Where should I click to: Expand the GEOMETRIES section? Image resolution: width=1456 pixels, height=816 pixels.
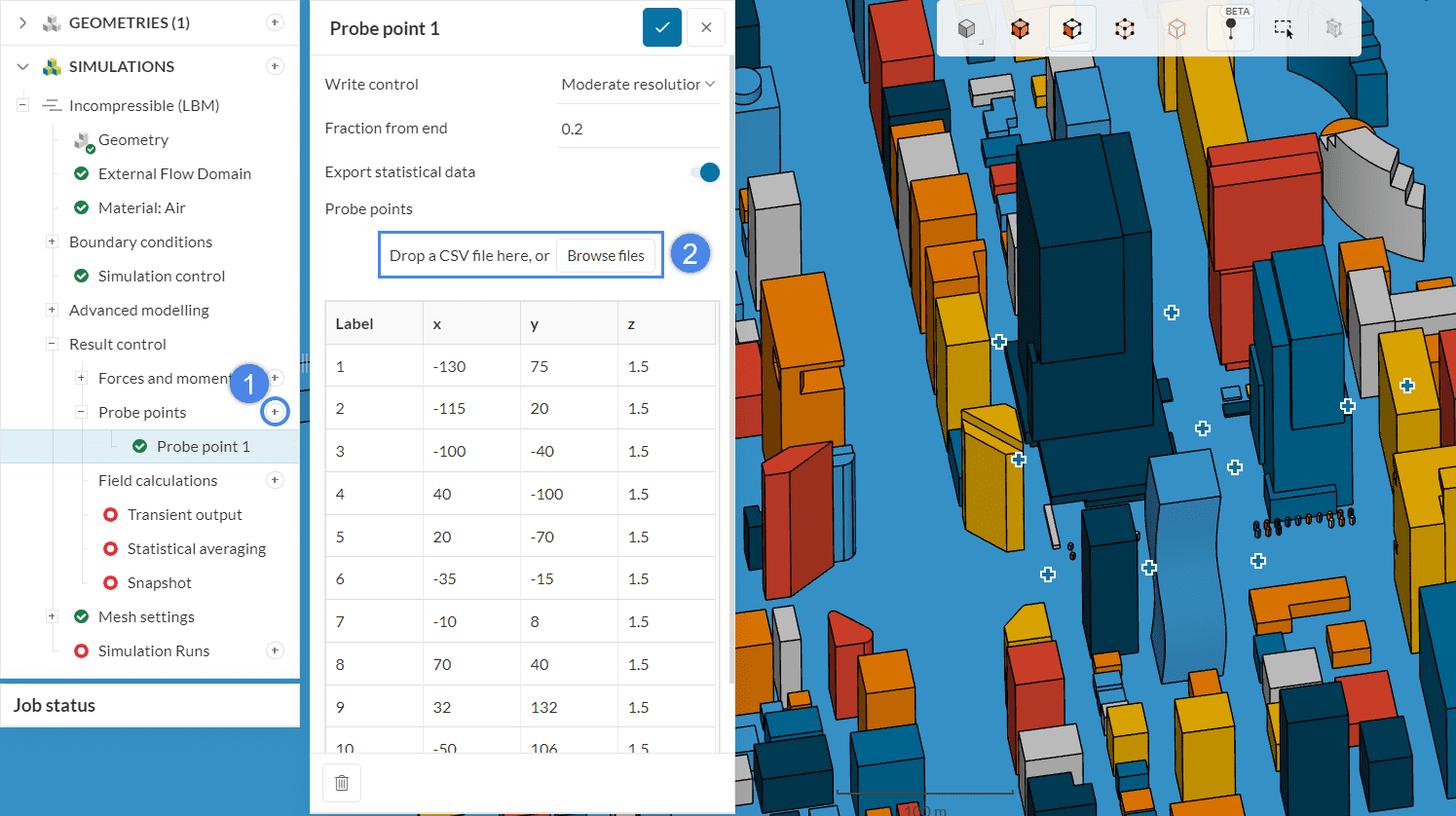click(x=22, y=22)
